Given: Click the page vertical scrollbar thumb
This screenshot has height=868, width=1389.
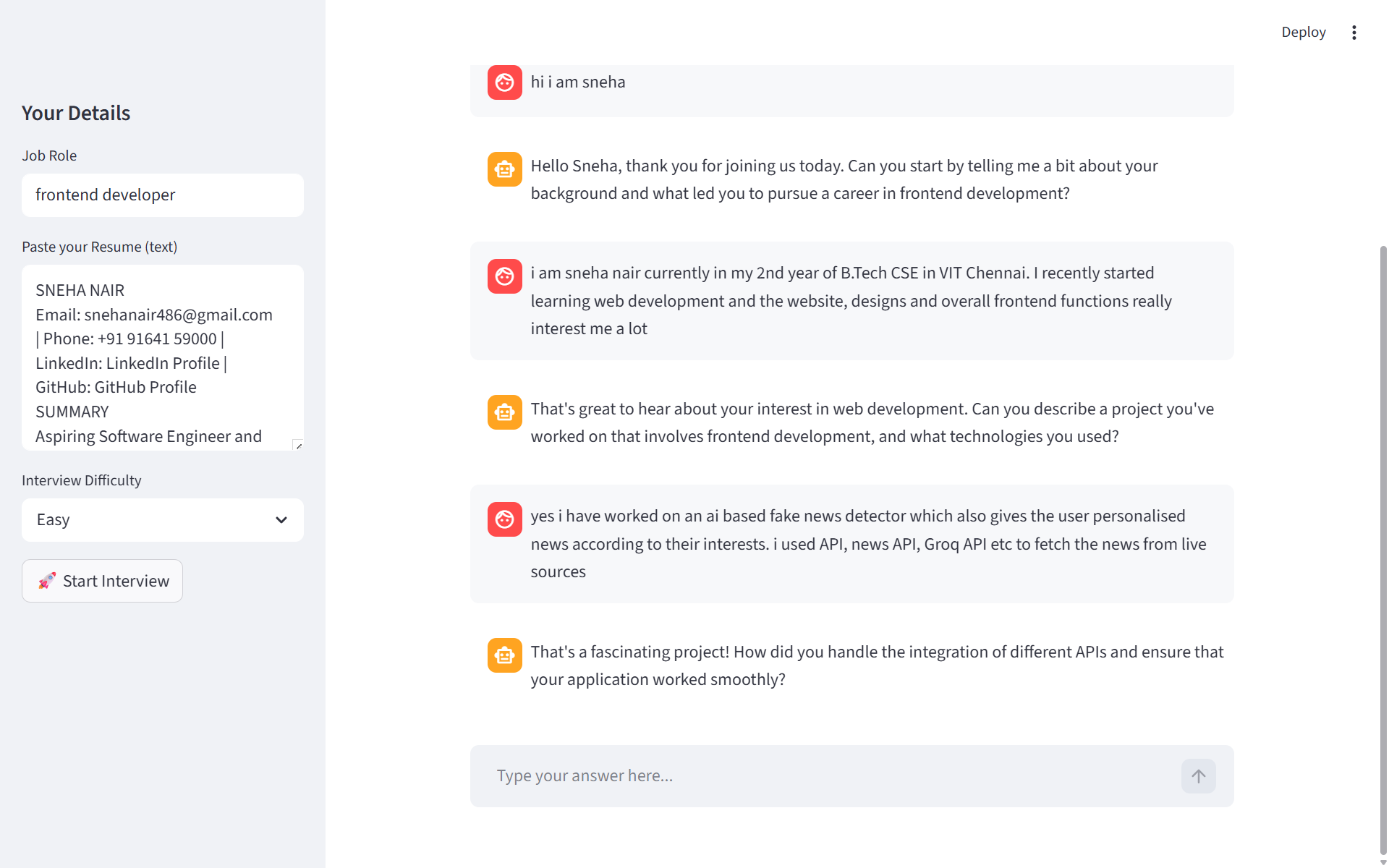Looking at the screenshot, I should (1383, 550).
